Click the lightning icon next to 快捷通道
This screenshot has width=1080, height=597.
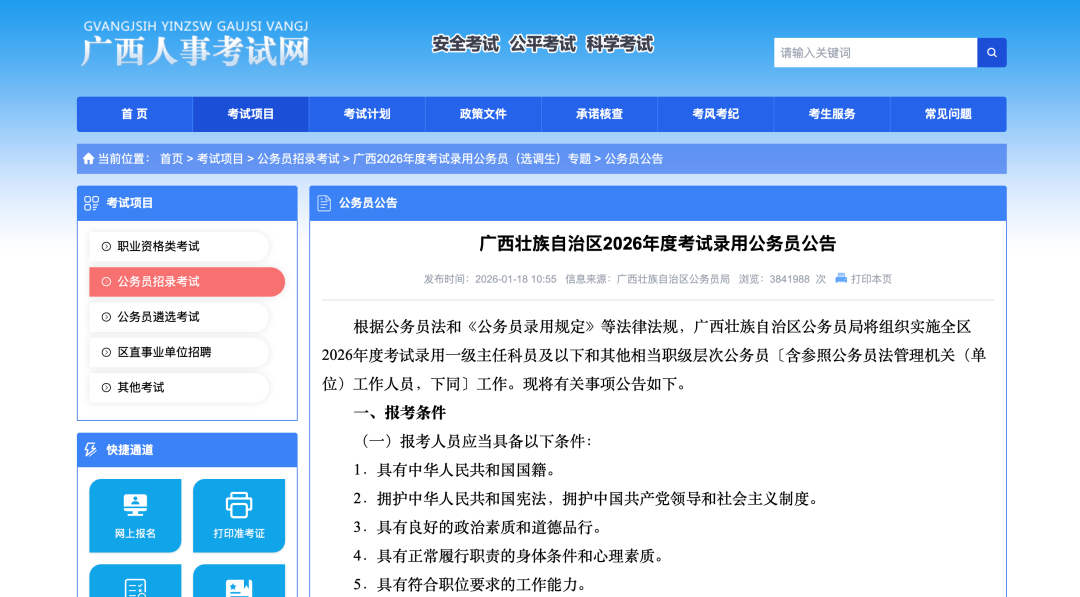(x=92, y=450)
